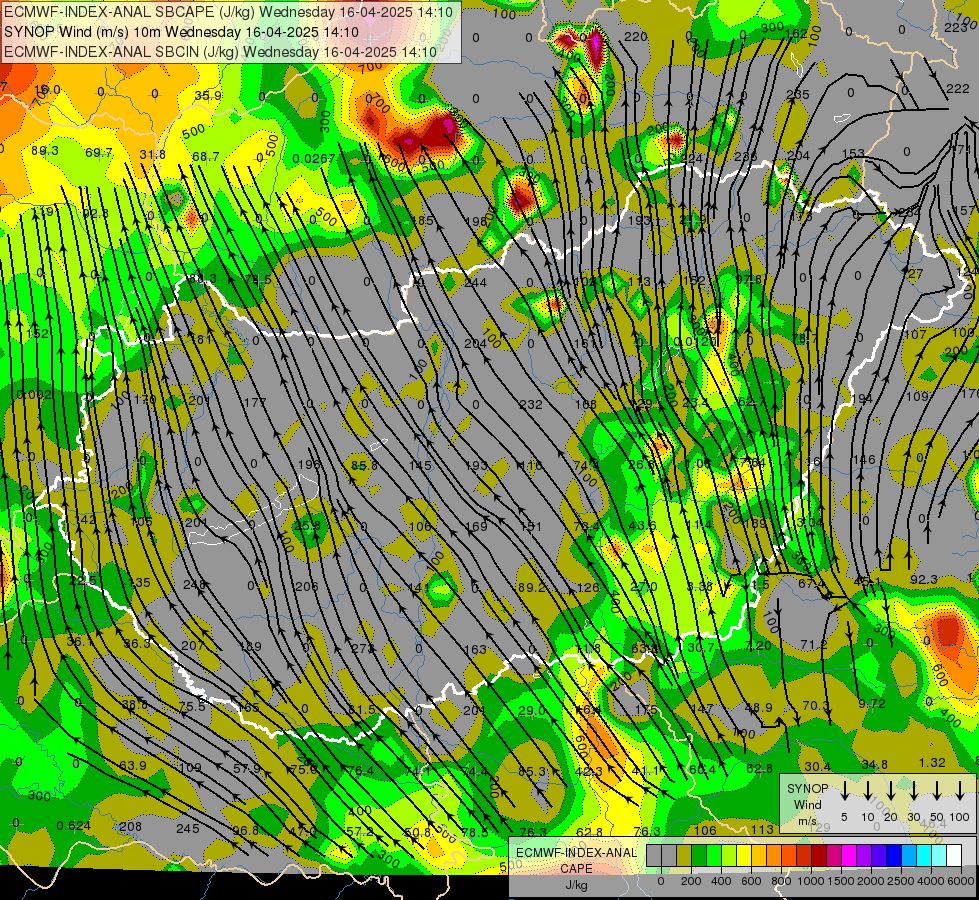Click the SBCAPE title line at top

(x=229, y=11)
